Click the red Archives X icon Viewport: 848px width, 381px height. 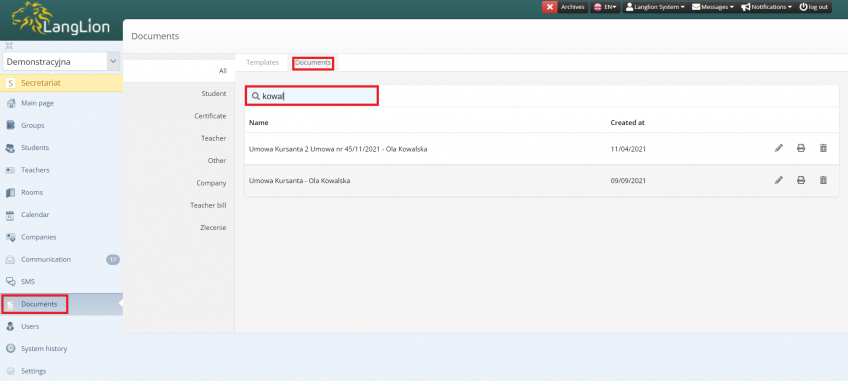click(x=550, y=7)
